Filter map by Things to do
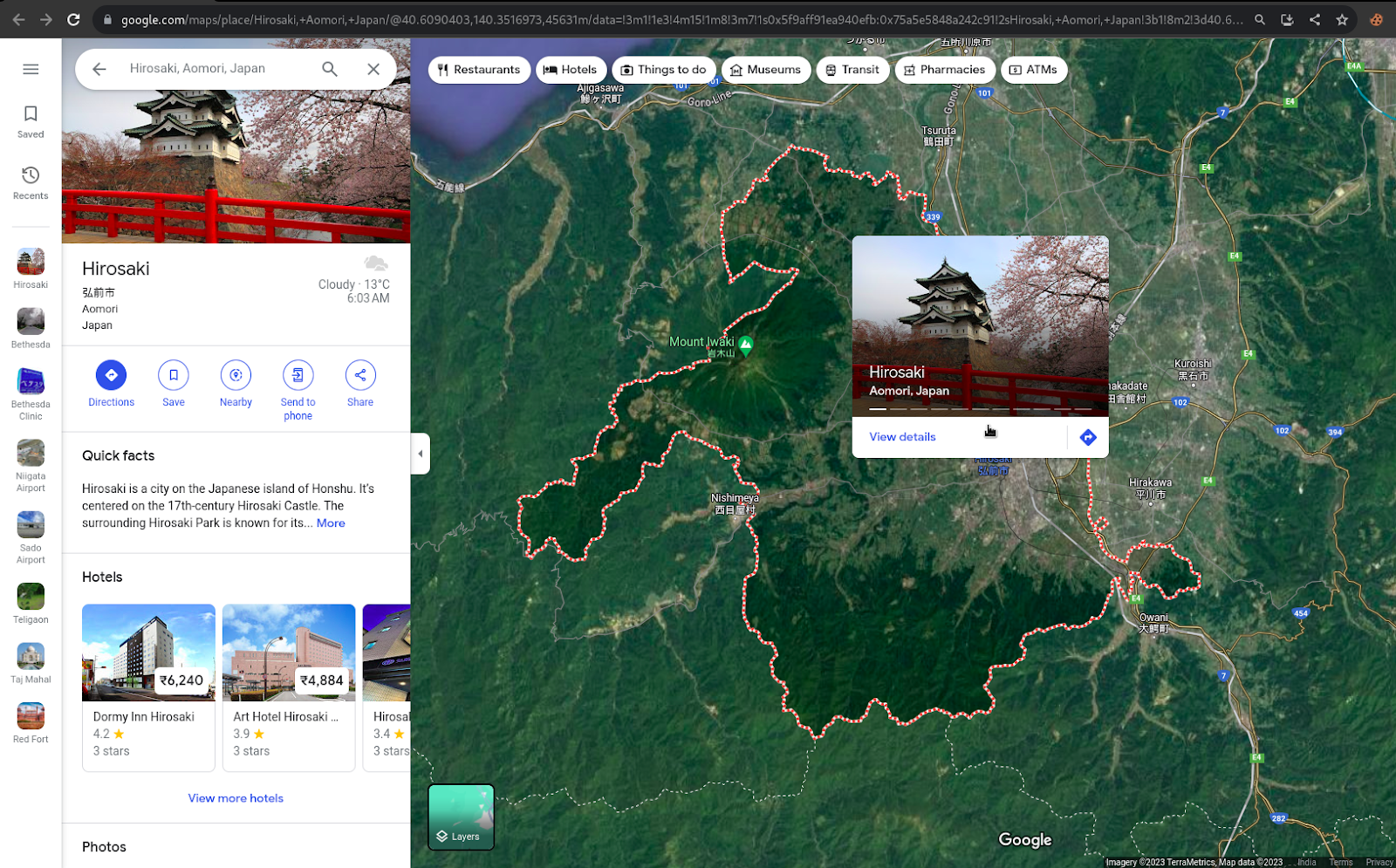 coord(664,70)
